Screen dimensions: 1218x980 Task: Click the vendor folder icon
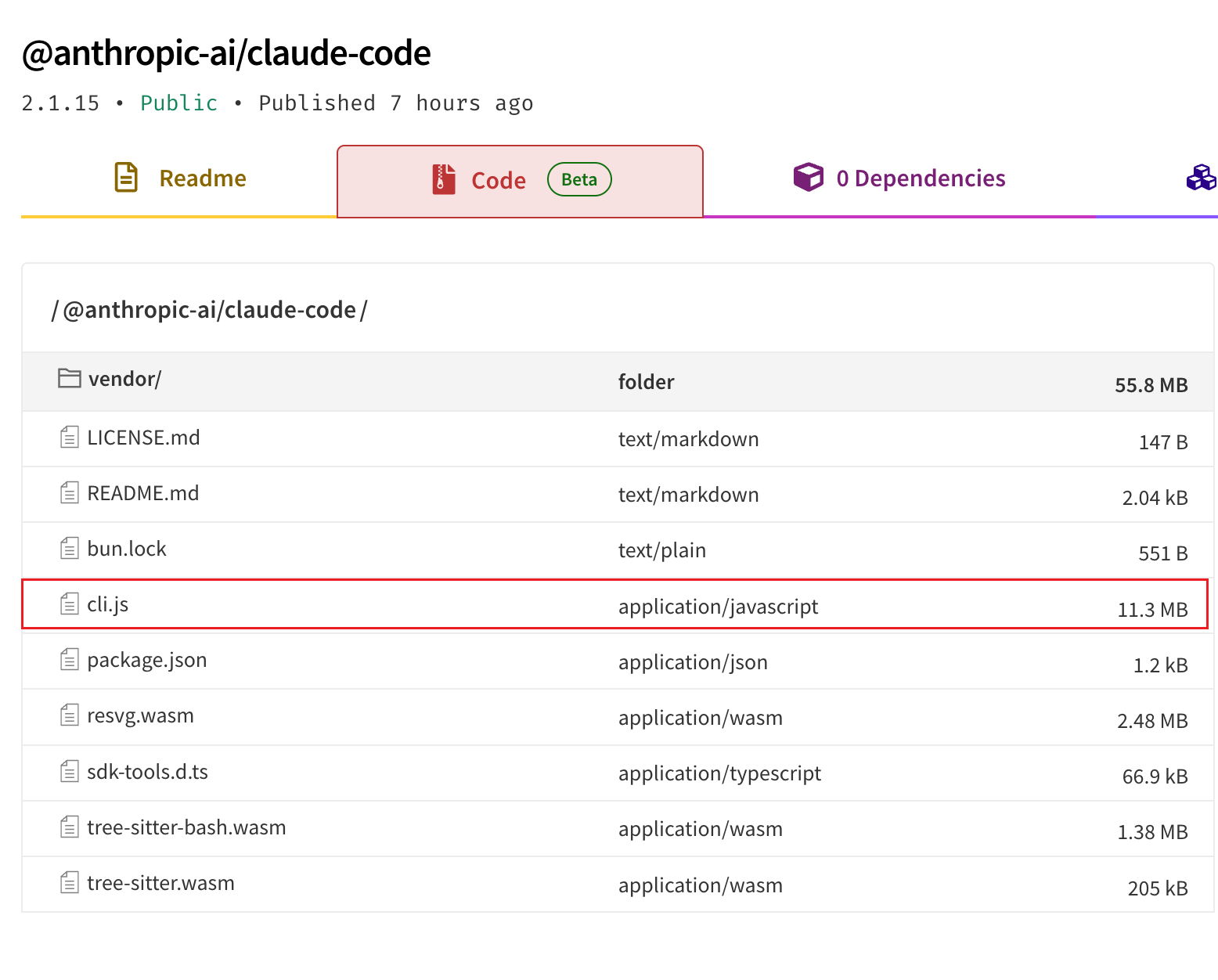69,378
